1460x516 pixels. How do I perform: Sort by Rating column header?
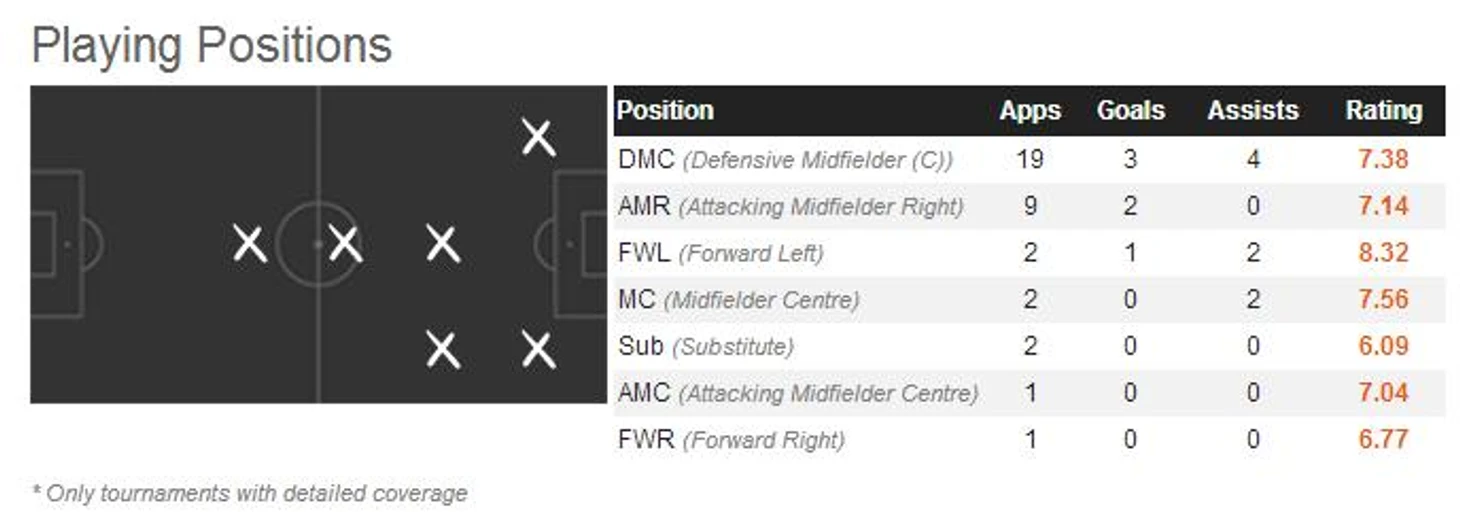(x=1384, y=110)
